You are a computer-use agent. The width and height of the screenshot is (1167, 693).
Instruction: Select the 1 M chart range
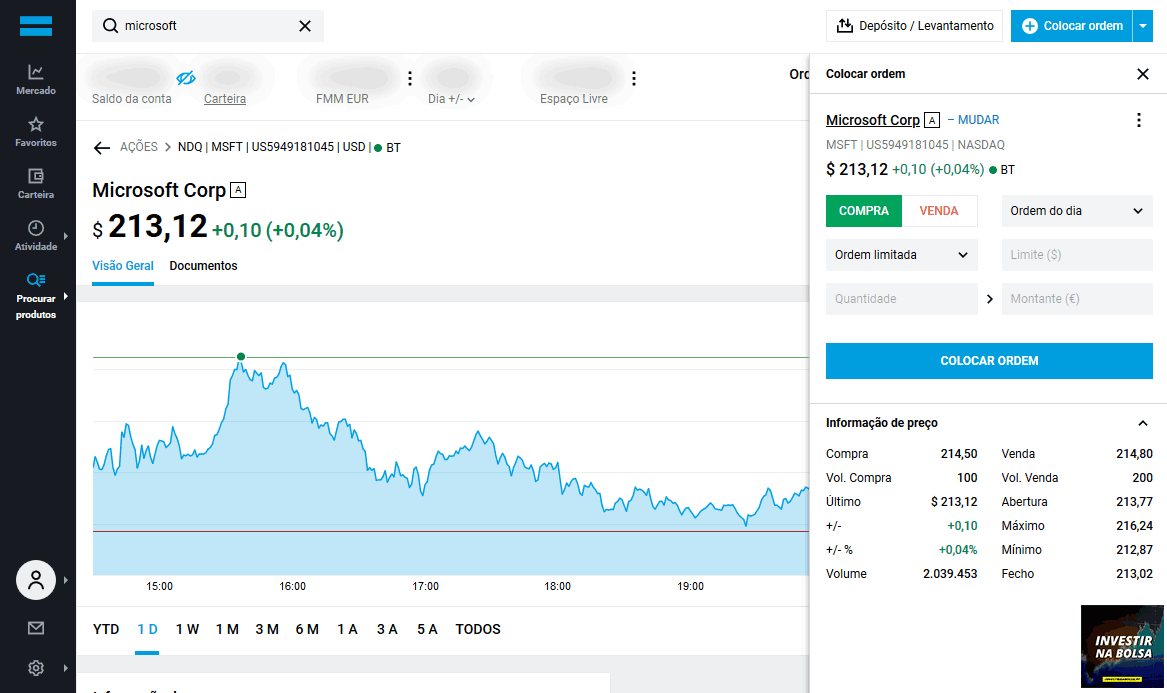pyautogui.click(x=227, y=629)
